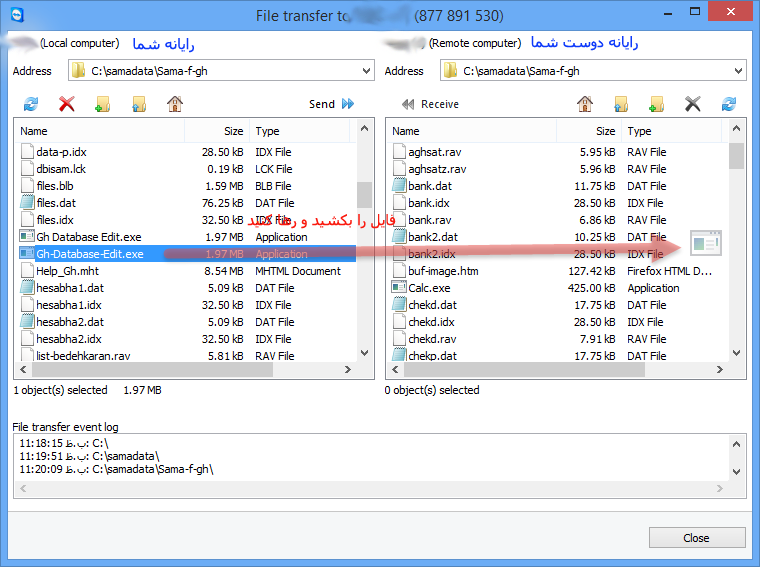Screen dimensions: 760x567
Task: Select dbisam.lck in local list
Action: [x=187, y=169]
